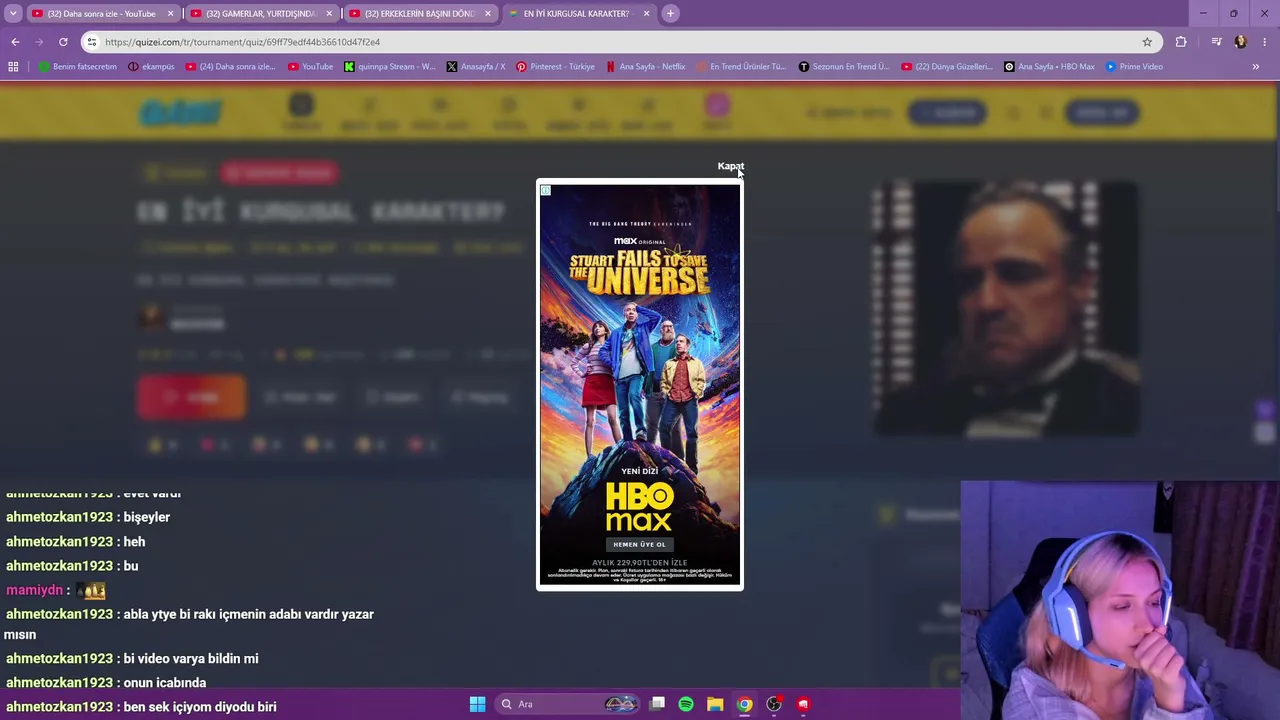The height and width of the screenshot is (720, 1280).
Task: Open the Chrome profile avatar
Action: (x=1241, y=42)
